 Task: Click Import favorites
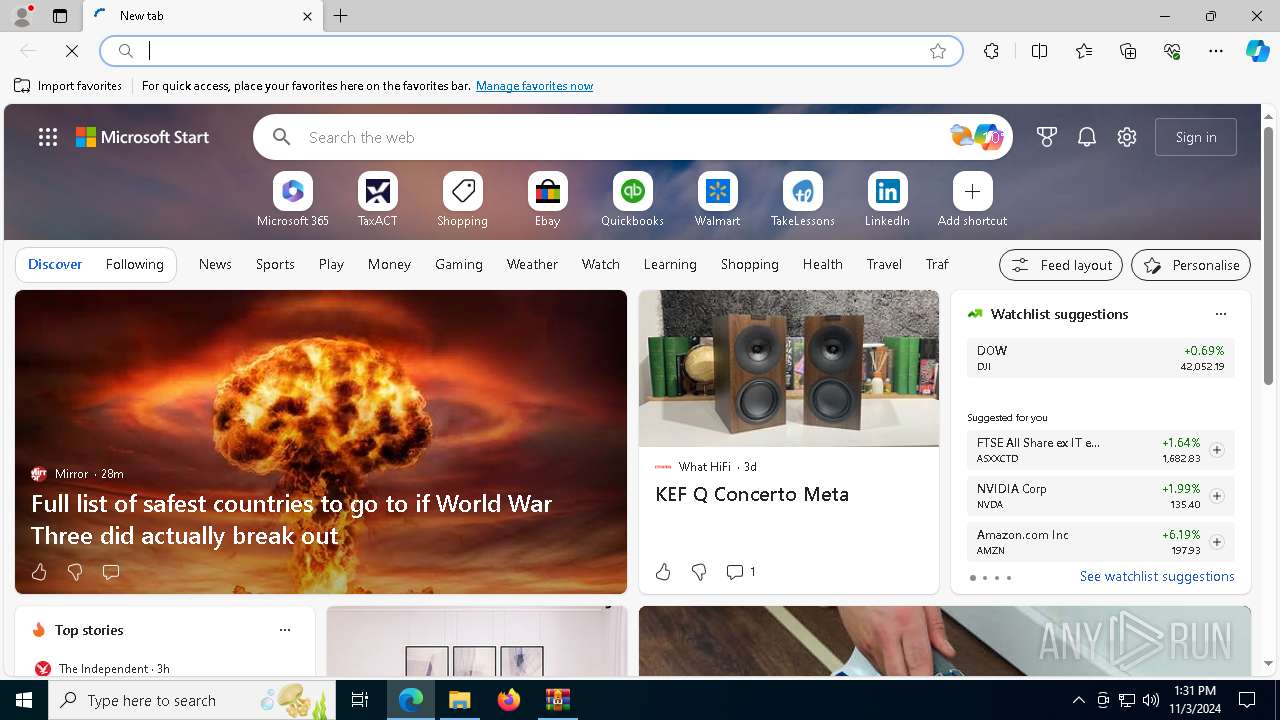[x=68, y=86]
